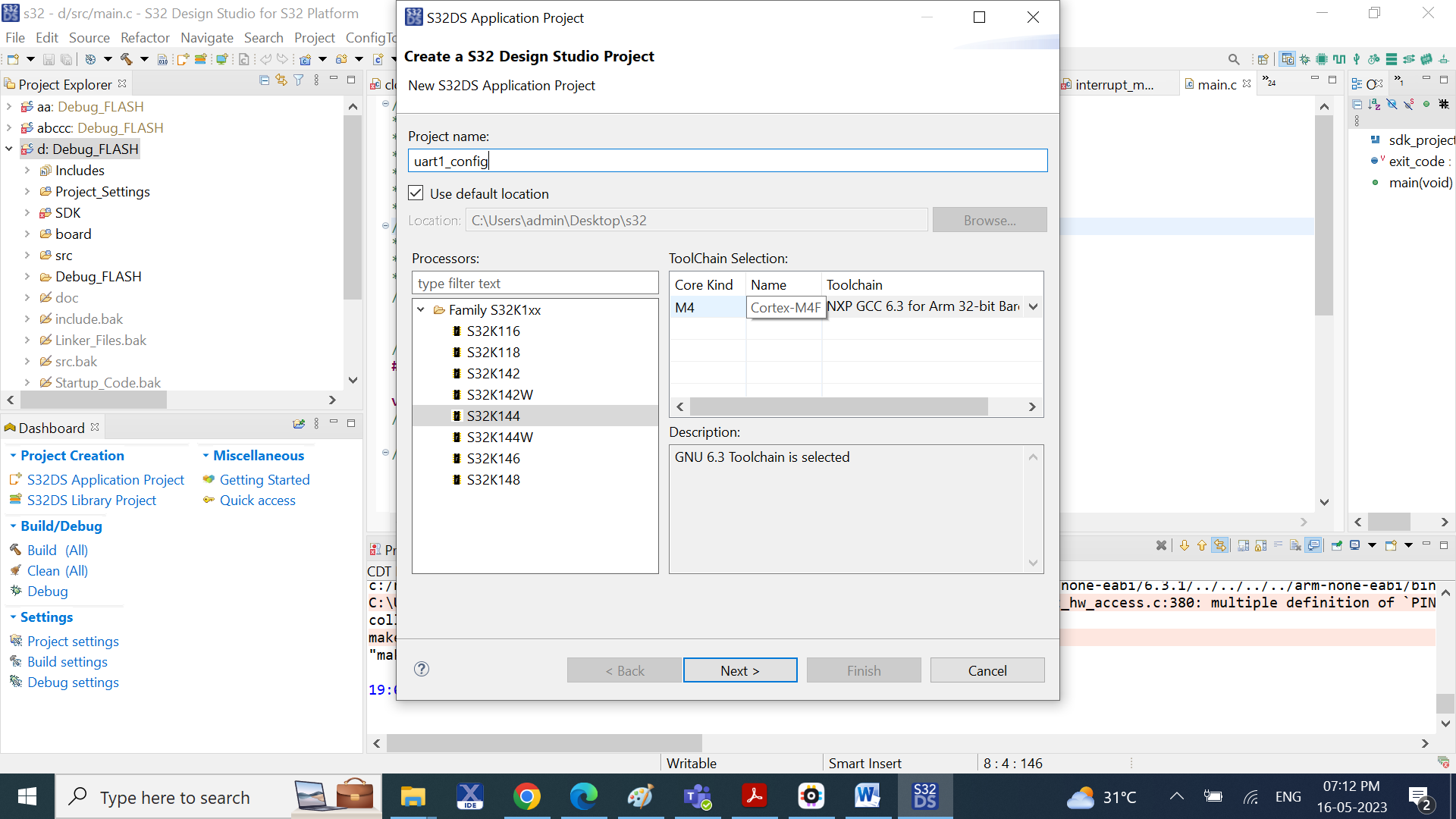Switch to the main.c editor tab
This screenshot has height=819, width=1456.
1216,85
